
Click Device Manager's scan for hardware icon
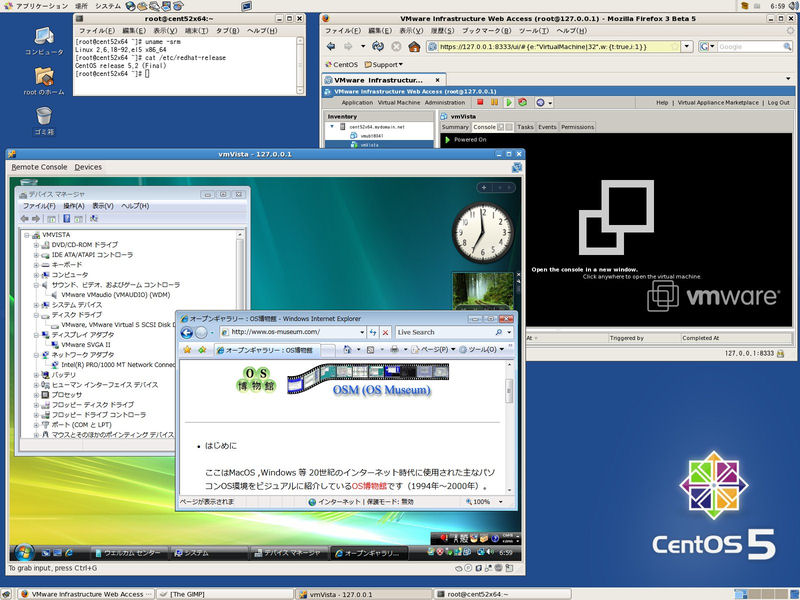94,219
